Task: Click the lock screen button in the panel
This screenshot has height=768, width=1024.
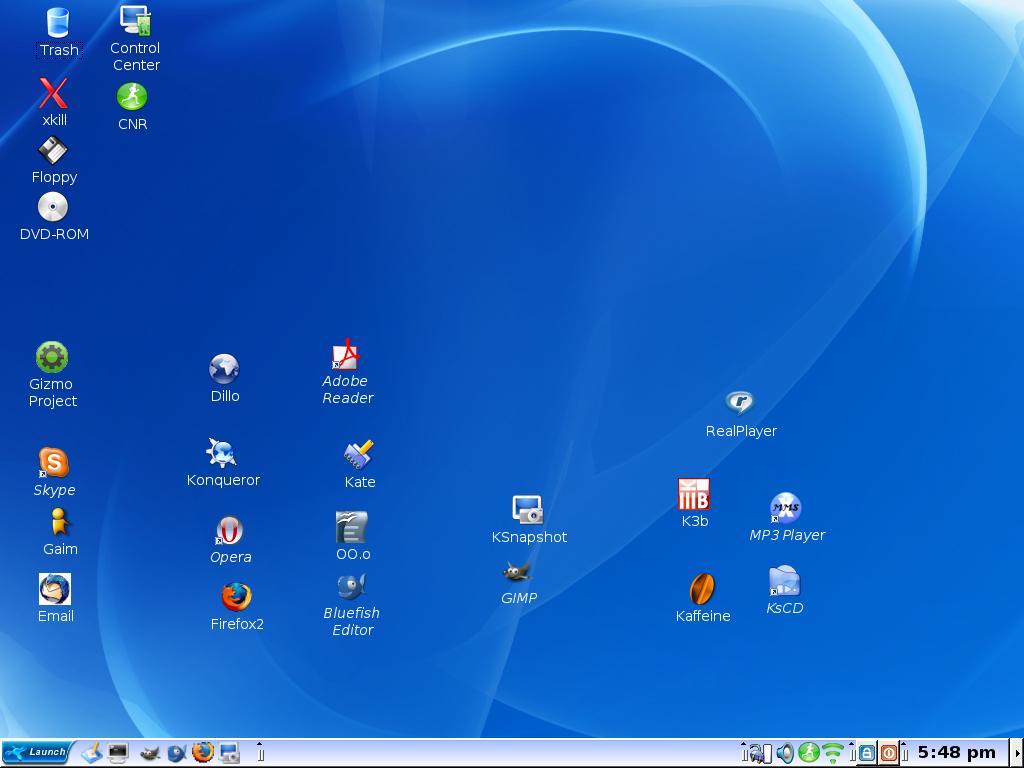Action: pos(868,752)
